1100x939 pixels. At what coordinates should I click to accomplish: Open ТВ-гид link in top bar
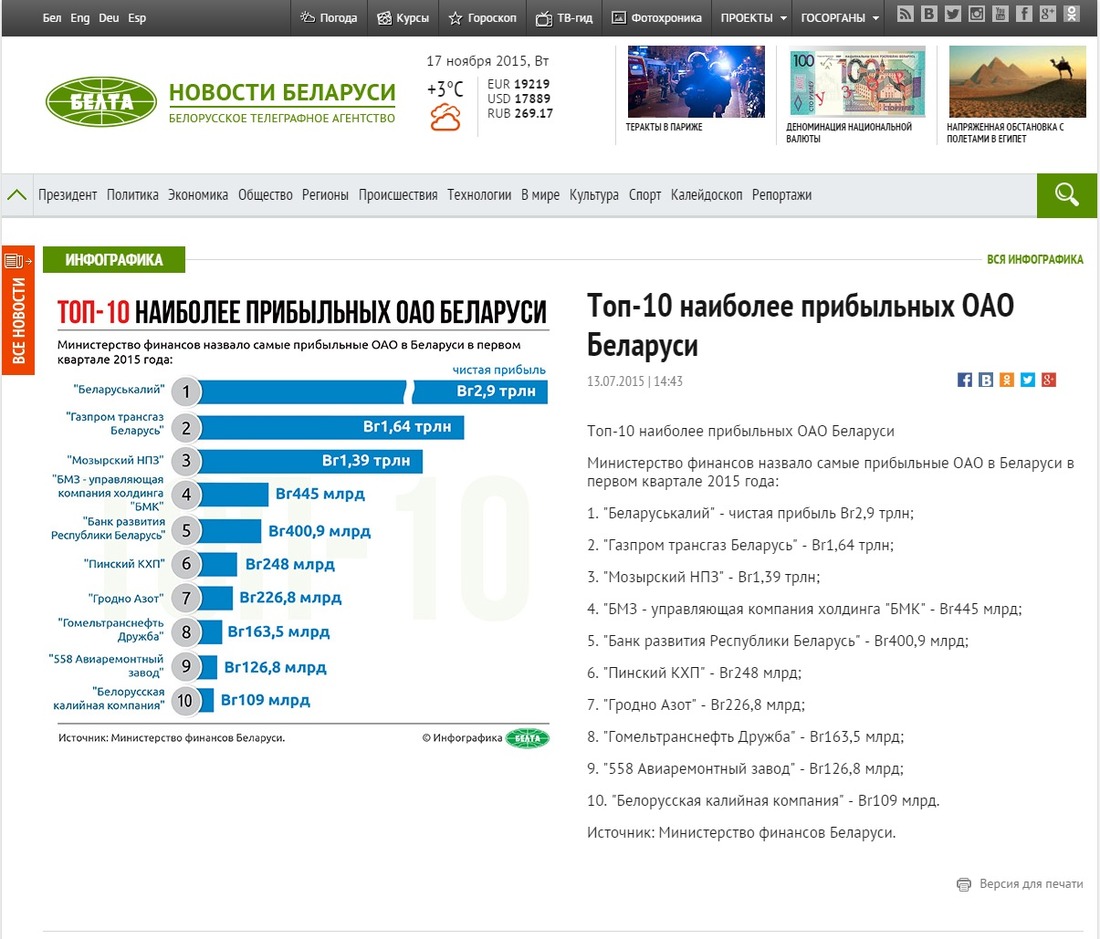pyautogui.click(x=564, y=18)
